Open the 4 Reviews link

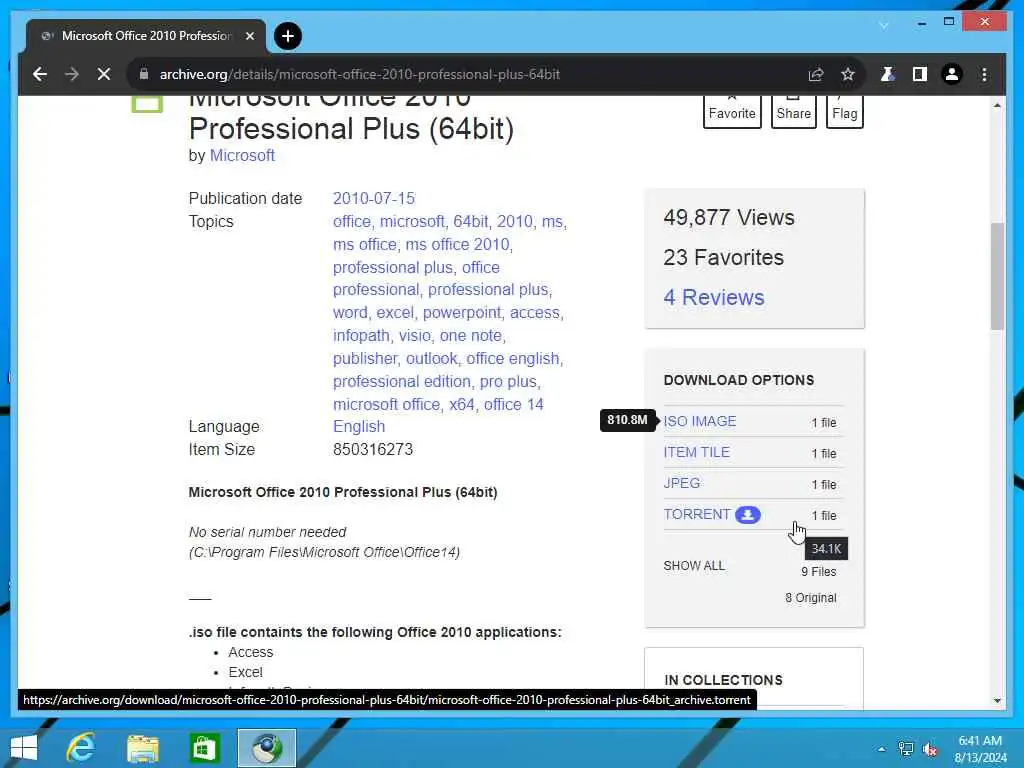tap(714, 297)
